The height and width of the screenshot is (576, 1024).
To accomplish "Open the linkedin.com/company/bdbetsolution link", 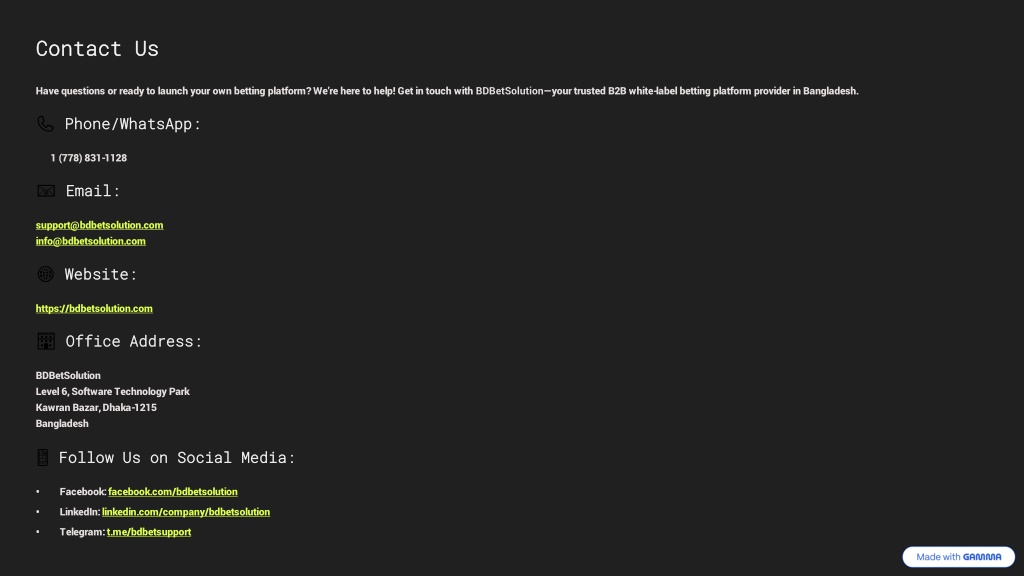I will coord(186,512).
